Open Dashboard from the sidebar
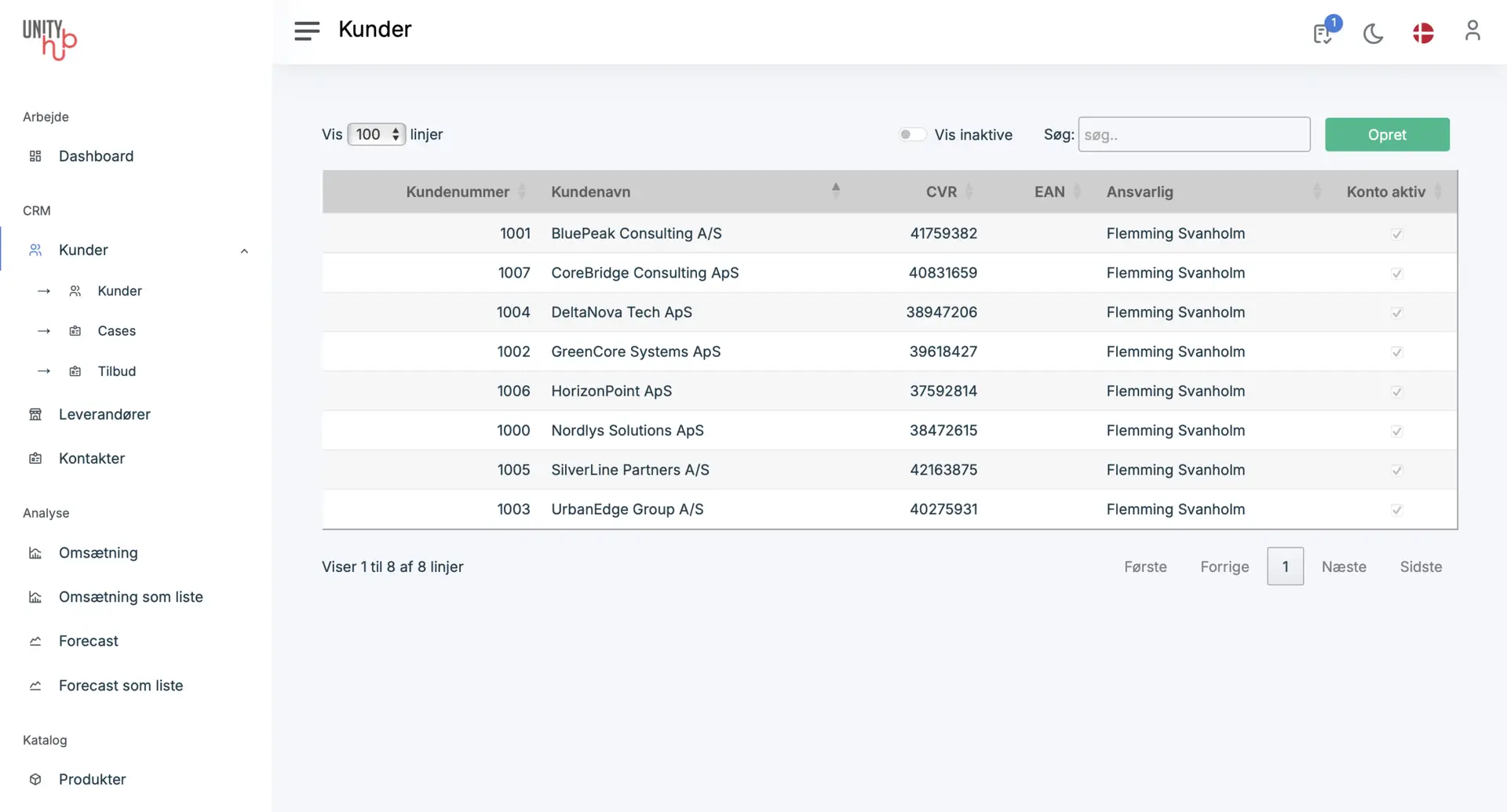Screen dimensions: 1507x812 click(x=96, y=156)
